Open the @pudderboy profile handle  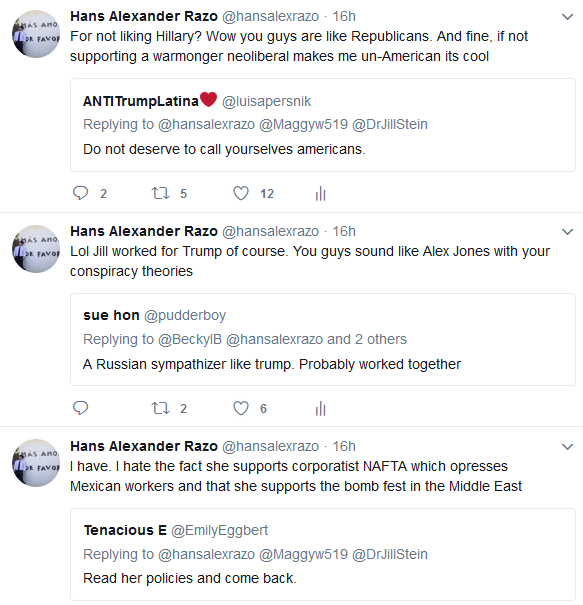[x=185, y=316]
